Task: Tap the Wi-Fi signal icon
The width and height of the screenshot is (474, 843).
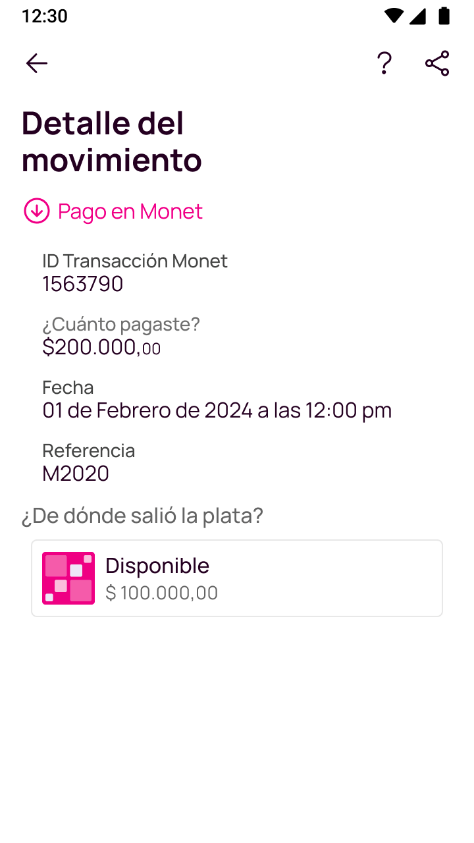Action: coord(394,16)
